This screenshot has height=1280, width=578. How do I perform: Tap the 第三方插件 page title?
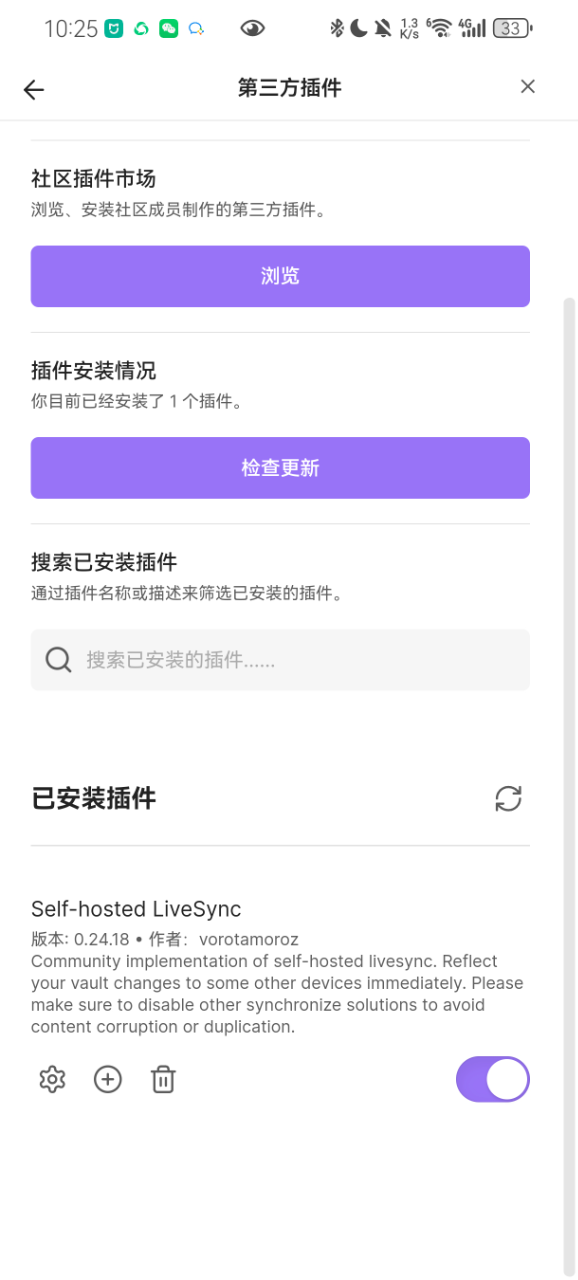point(290,88)
